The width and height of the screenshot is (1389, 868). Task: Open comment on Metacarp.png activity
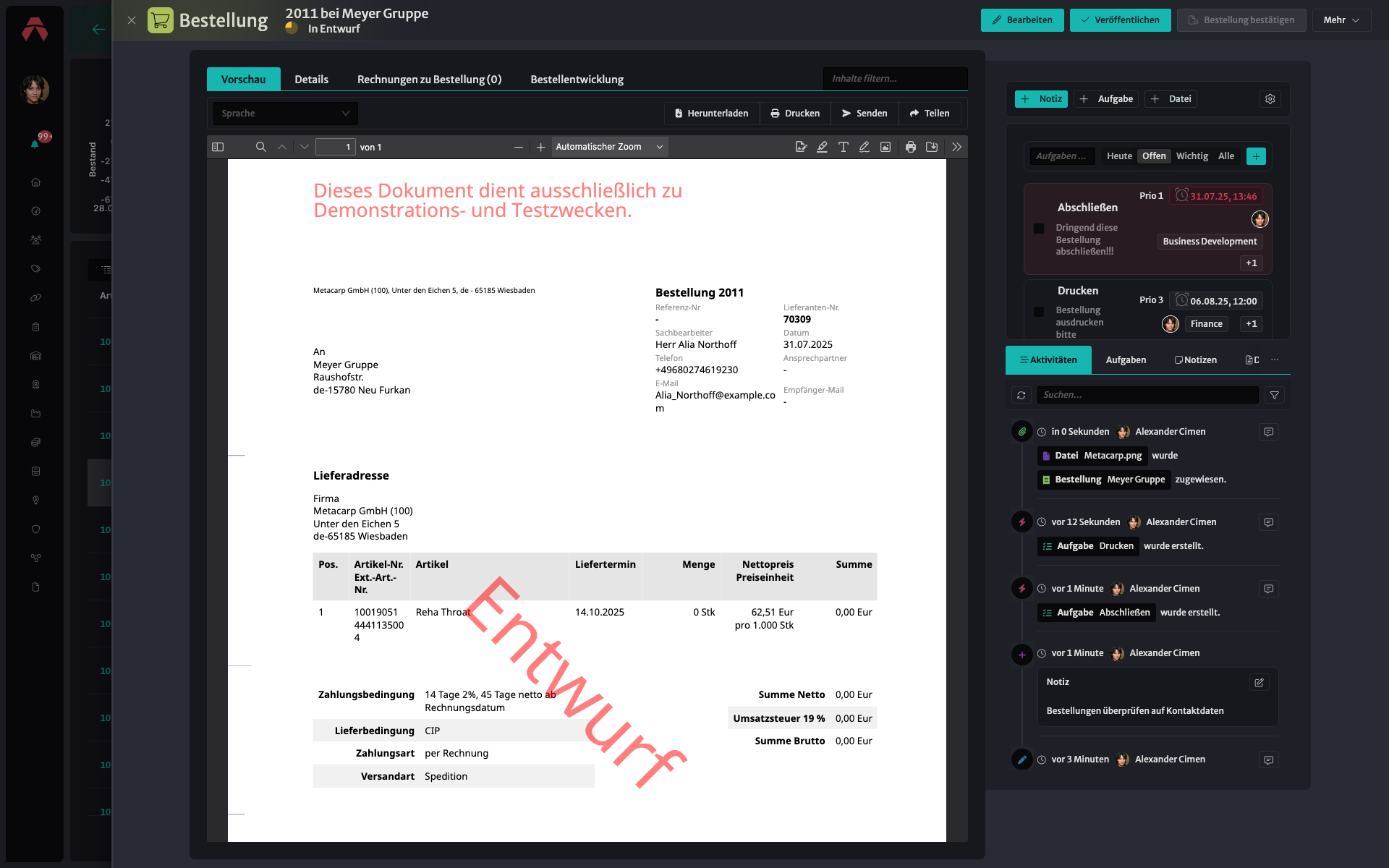tap(1268, 432)
